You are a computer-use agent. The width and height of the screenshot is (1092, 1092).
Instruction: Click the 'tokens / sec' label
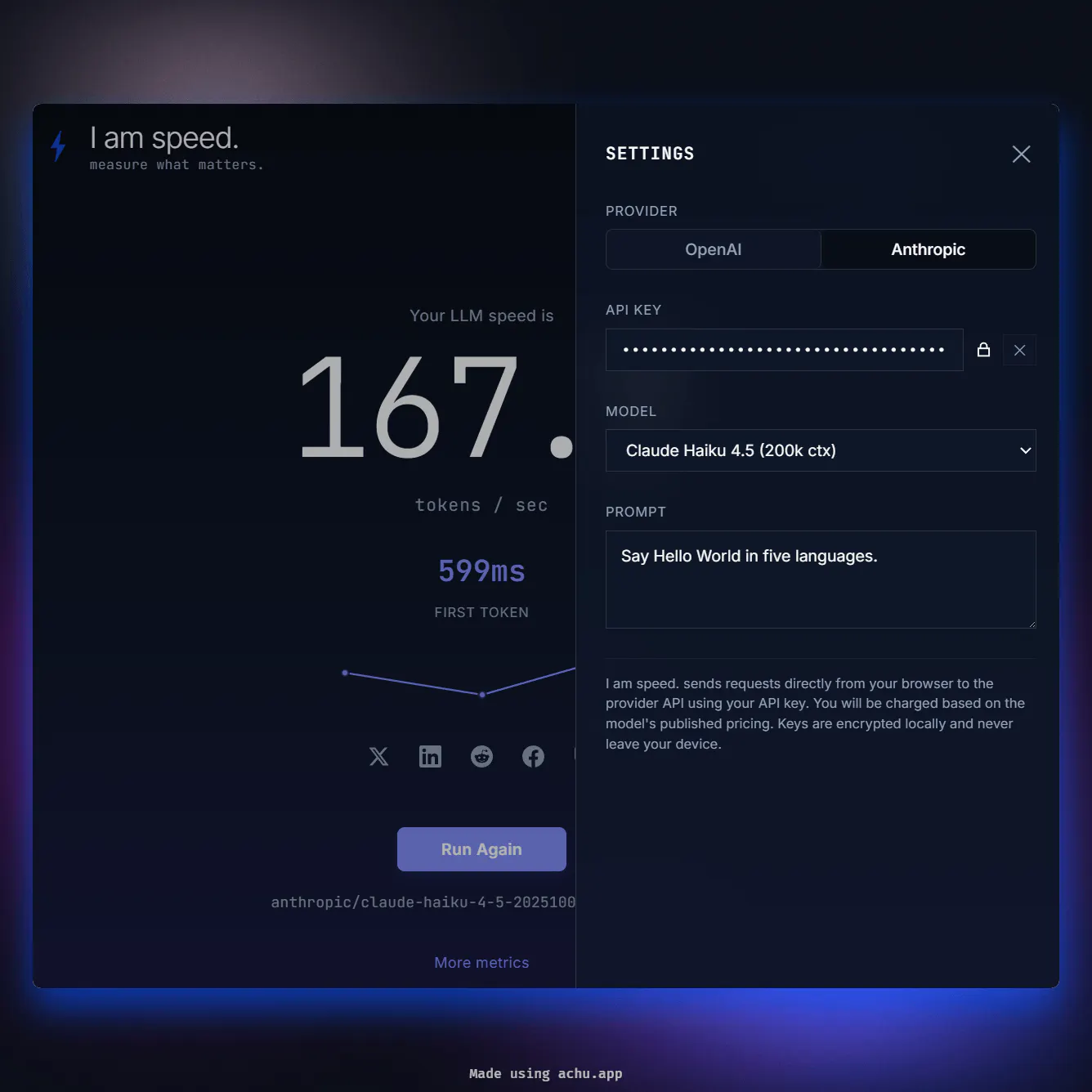point(481,505)
